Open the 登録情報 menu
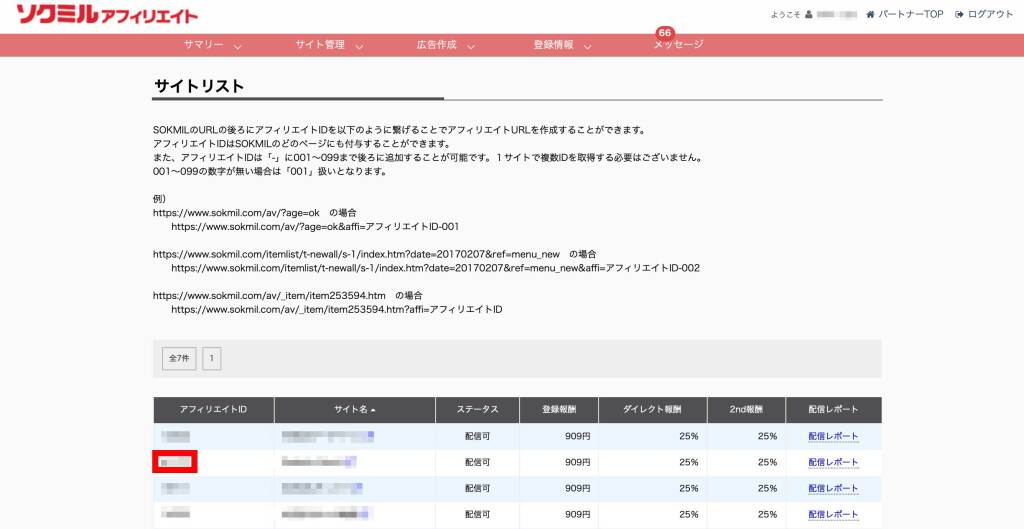Viewport: 1024px width, 529px height. tap(553, 44)
